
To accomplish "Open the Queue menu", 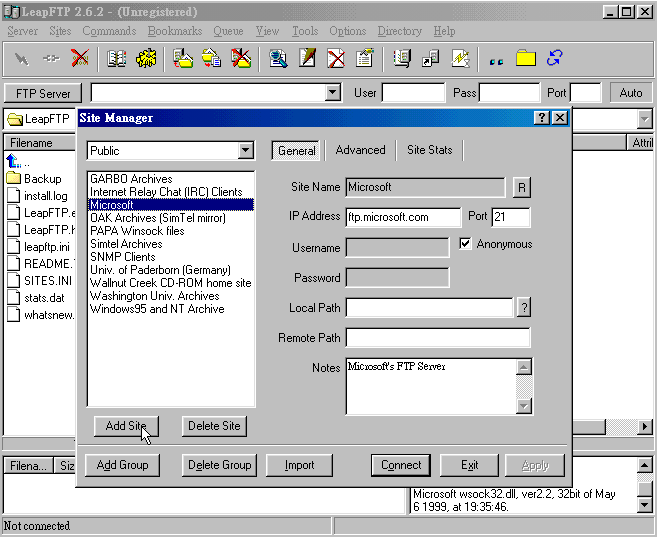I will pos(228,31).
